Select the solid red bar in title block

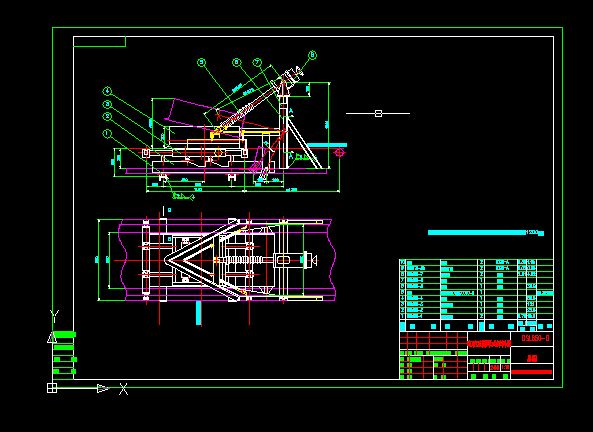(531, 372)
